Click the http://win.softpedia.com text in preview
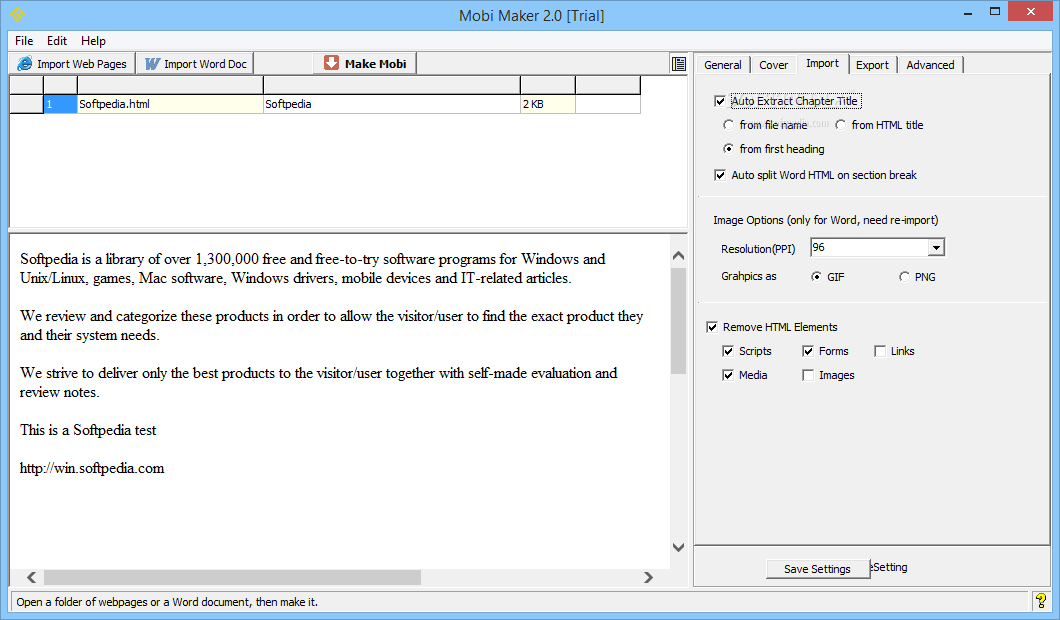 [x=92, y=468]
